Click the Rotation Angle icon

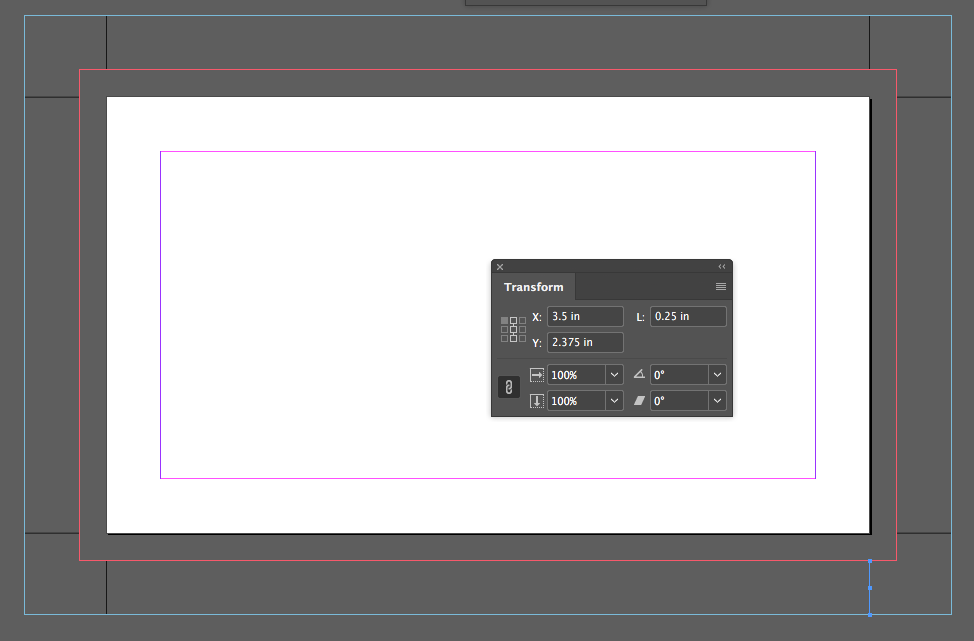pos(639,374)
